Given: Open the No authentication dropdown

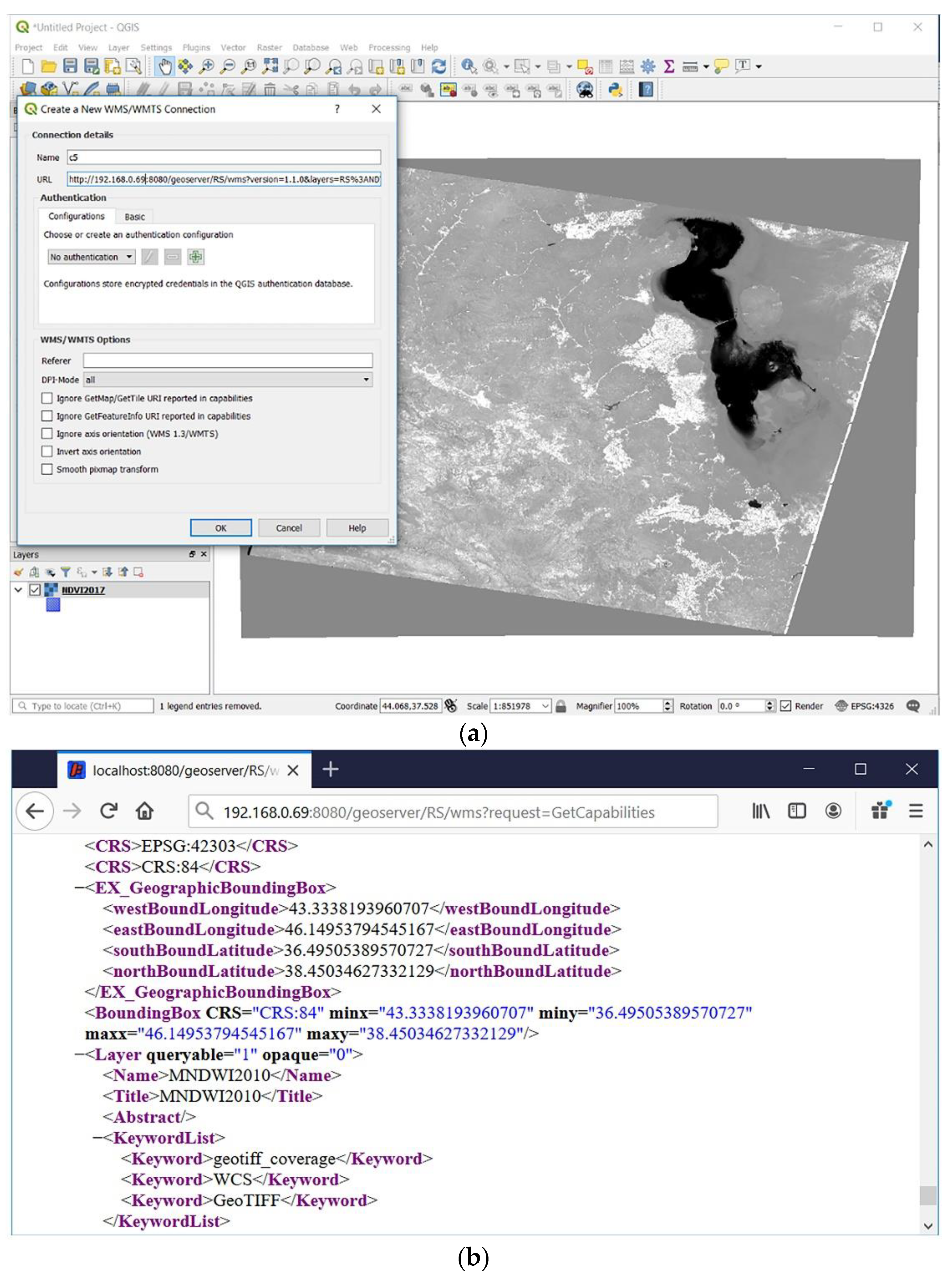Looking at the screenshot, I should click(91, 257).
